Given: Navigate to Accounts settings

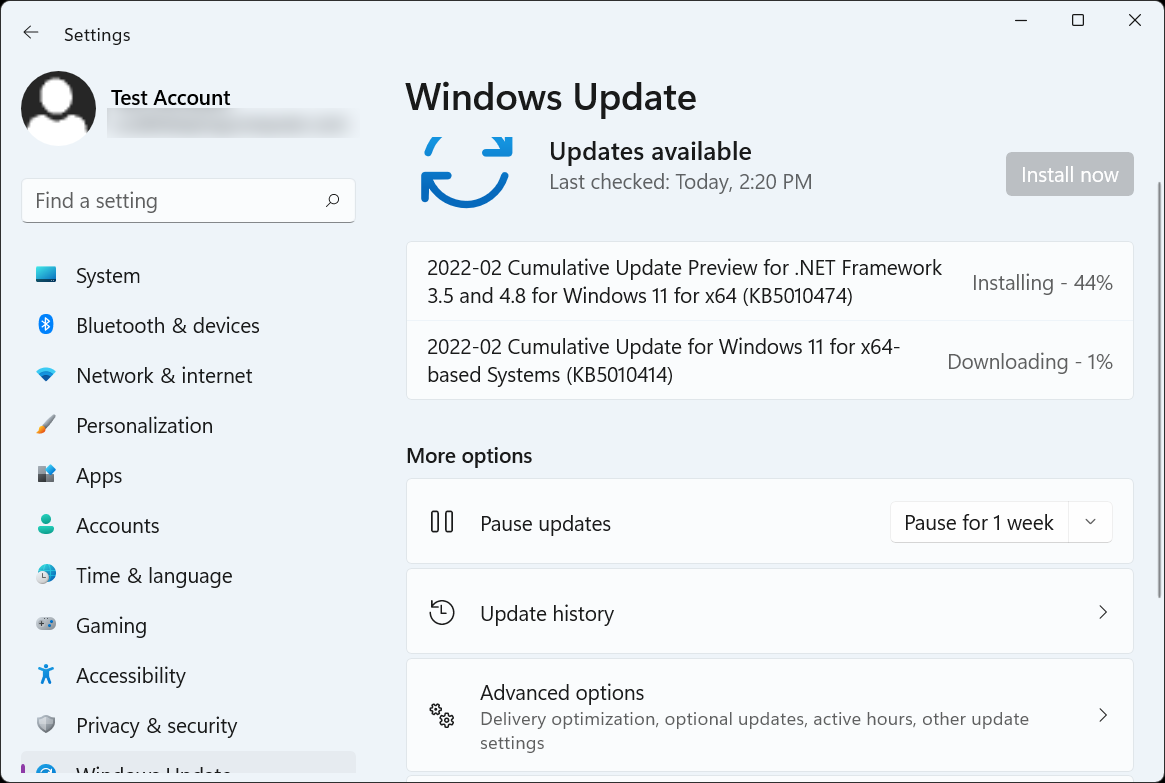Looking at the screenshot, I should pyautogui.click(x=189, y=525).
